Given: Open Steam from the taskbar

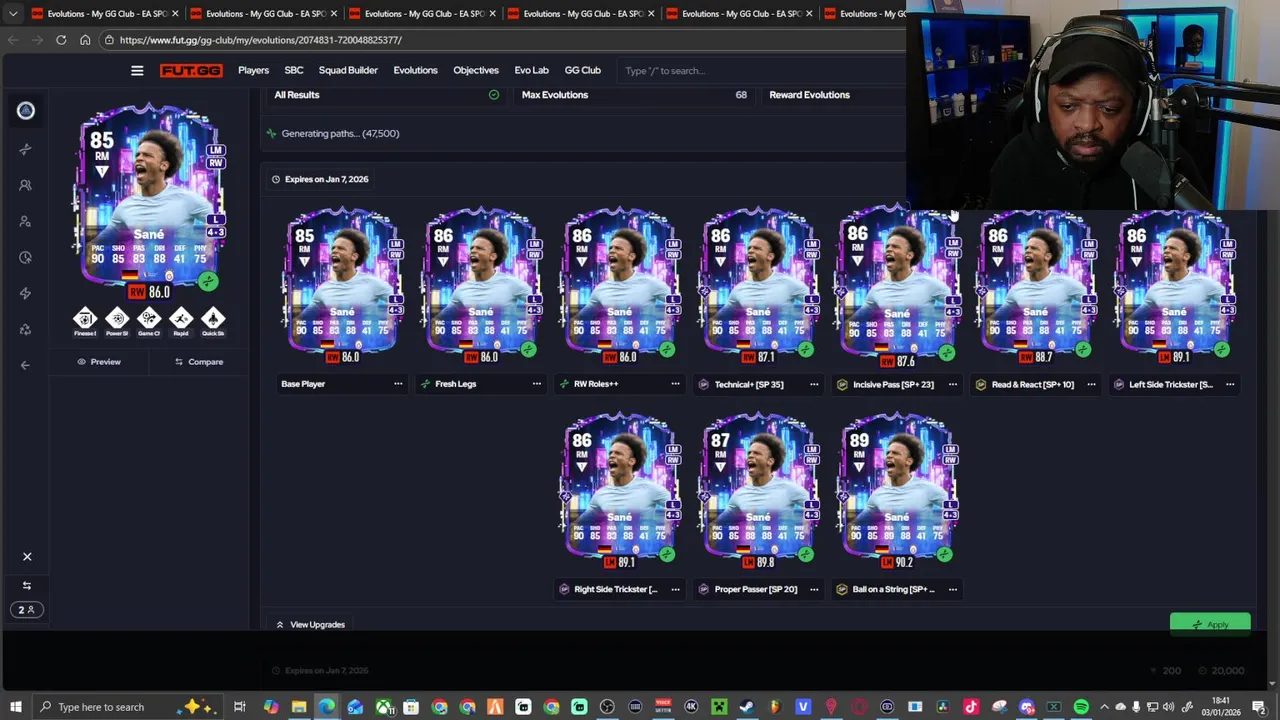Looking at the screenshot, I should [747, 707].
